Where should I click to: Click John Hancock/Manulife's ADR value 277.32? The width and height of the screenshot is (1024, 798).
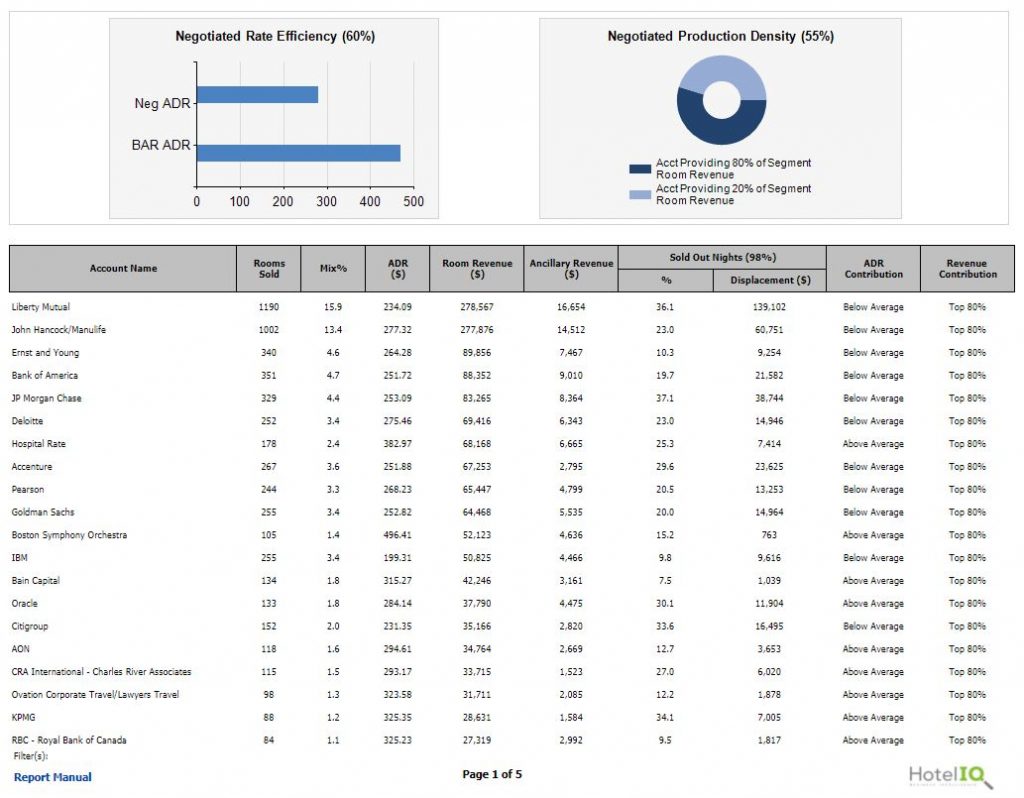(398, 330)
